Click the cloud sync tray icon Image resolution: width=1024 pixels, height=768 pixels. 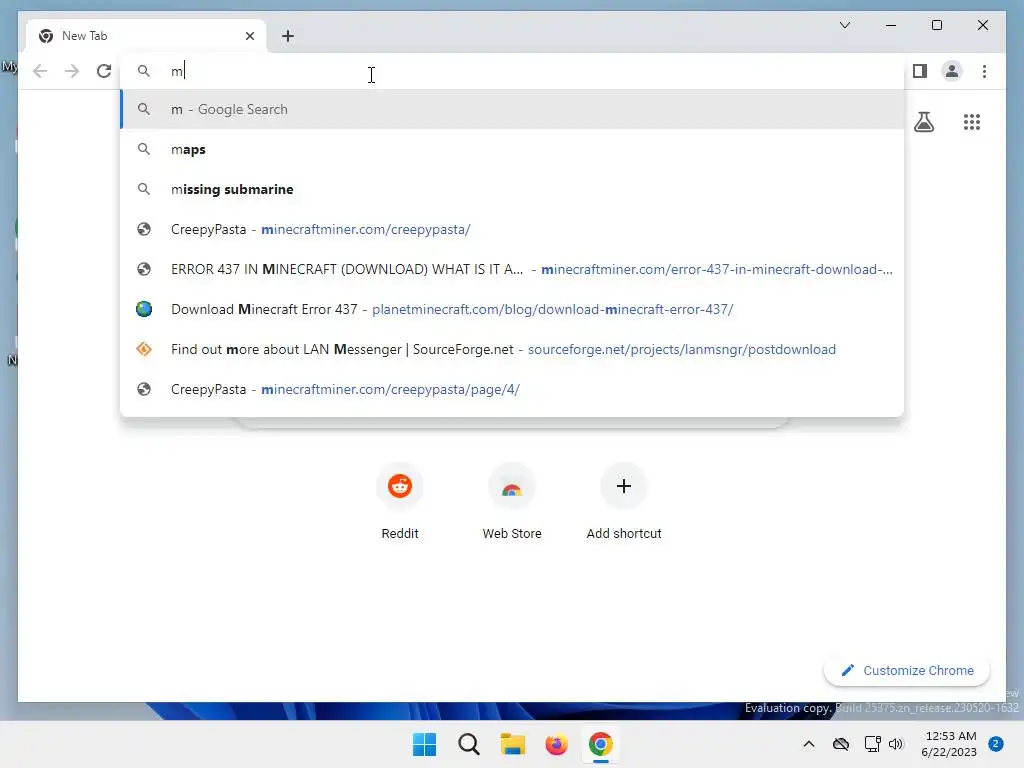(841, 744)
